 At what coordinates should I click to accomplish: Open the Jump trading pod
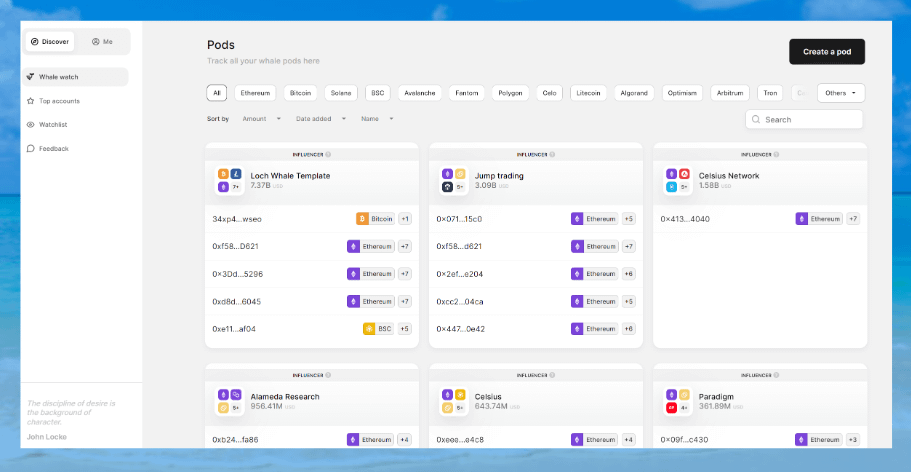498,176
